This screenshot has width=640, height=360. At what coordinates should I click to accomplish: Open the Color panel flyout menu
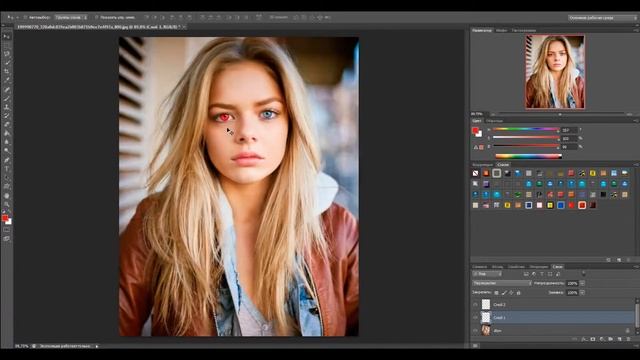tap(636, 121)
